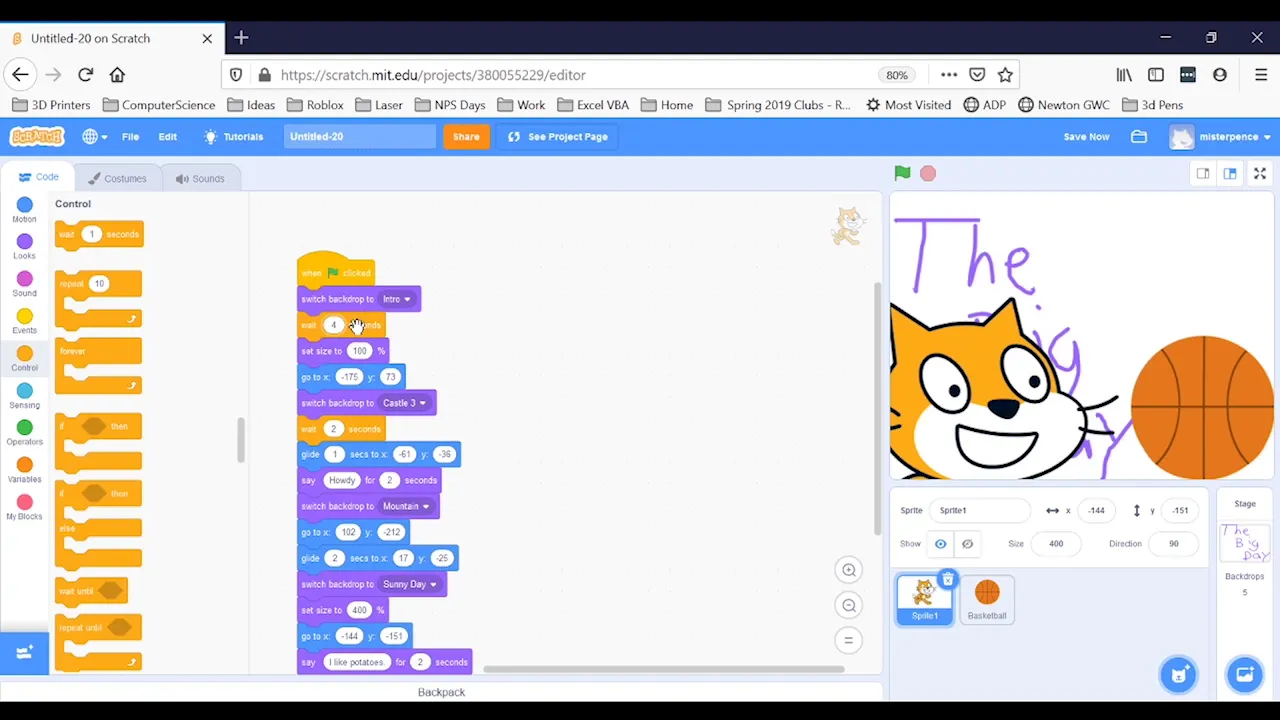1280x720 pixels.
Task: Click Save Now
Action: [x=1086, y=137]
